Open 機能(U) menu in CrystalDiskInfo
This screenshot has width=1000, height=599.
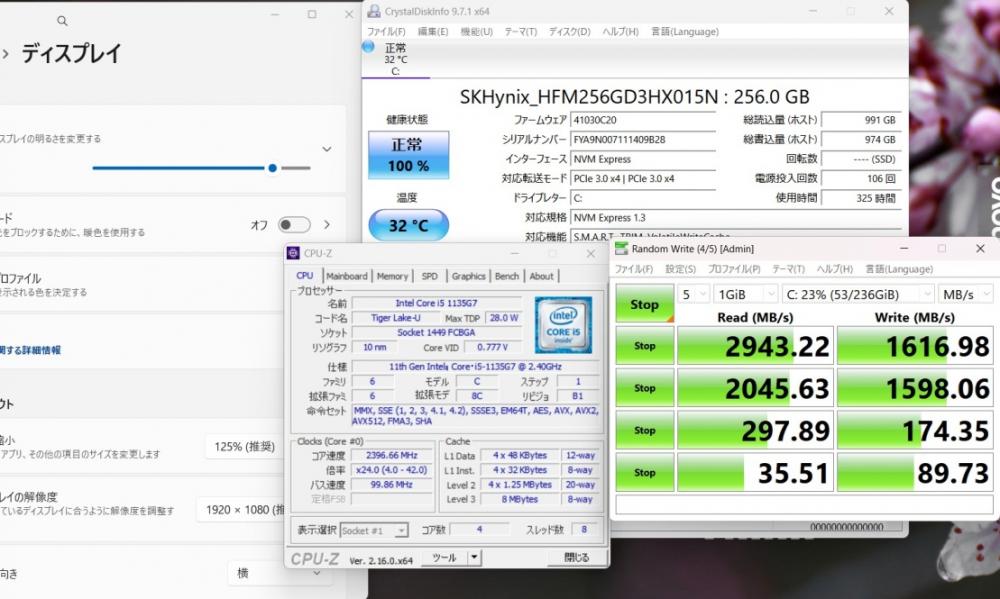476,31
